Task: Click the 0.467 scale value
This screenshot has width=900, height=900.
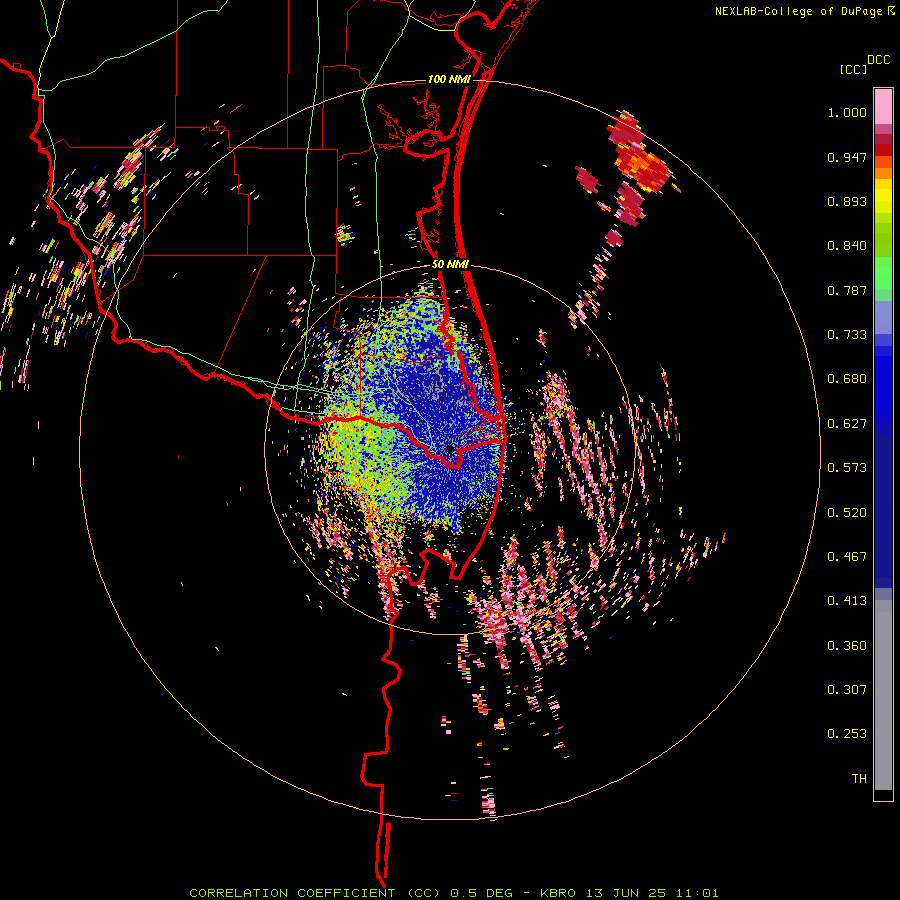Action: (847, 557)
